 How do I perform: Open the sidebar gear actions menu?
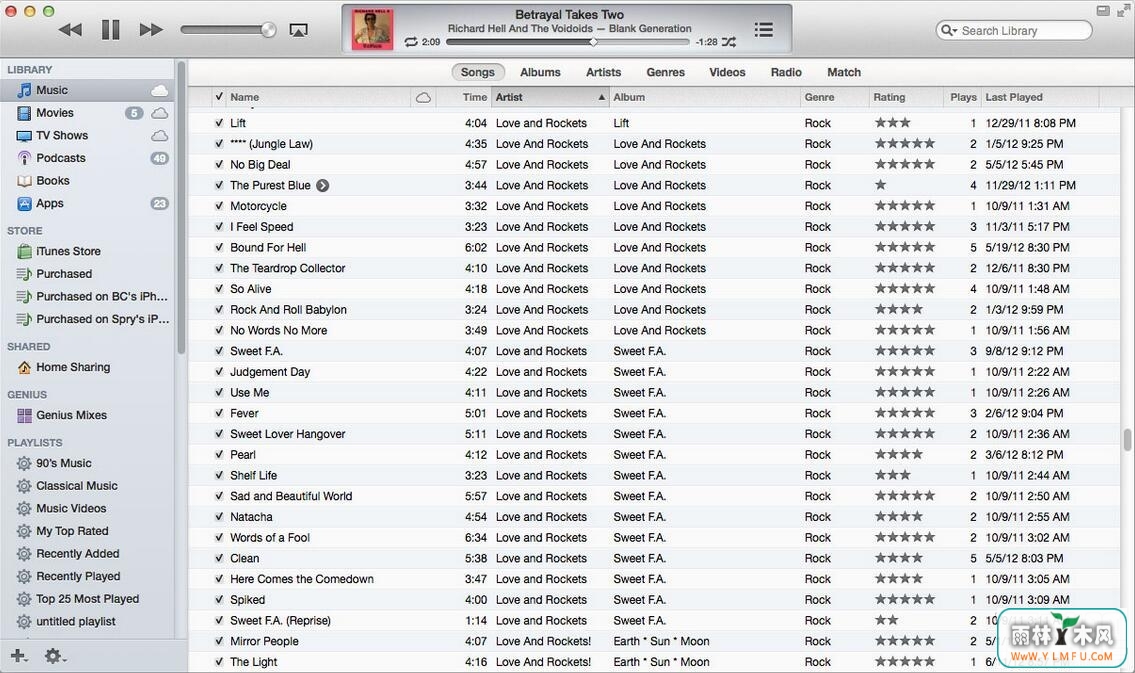click(x=54, y=656)
